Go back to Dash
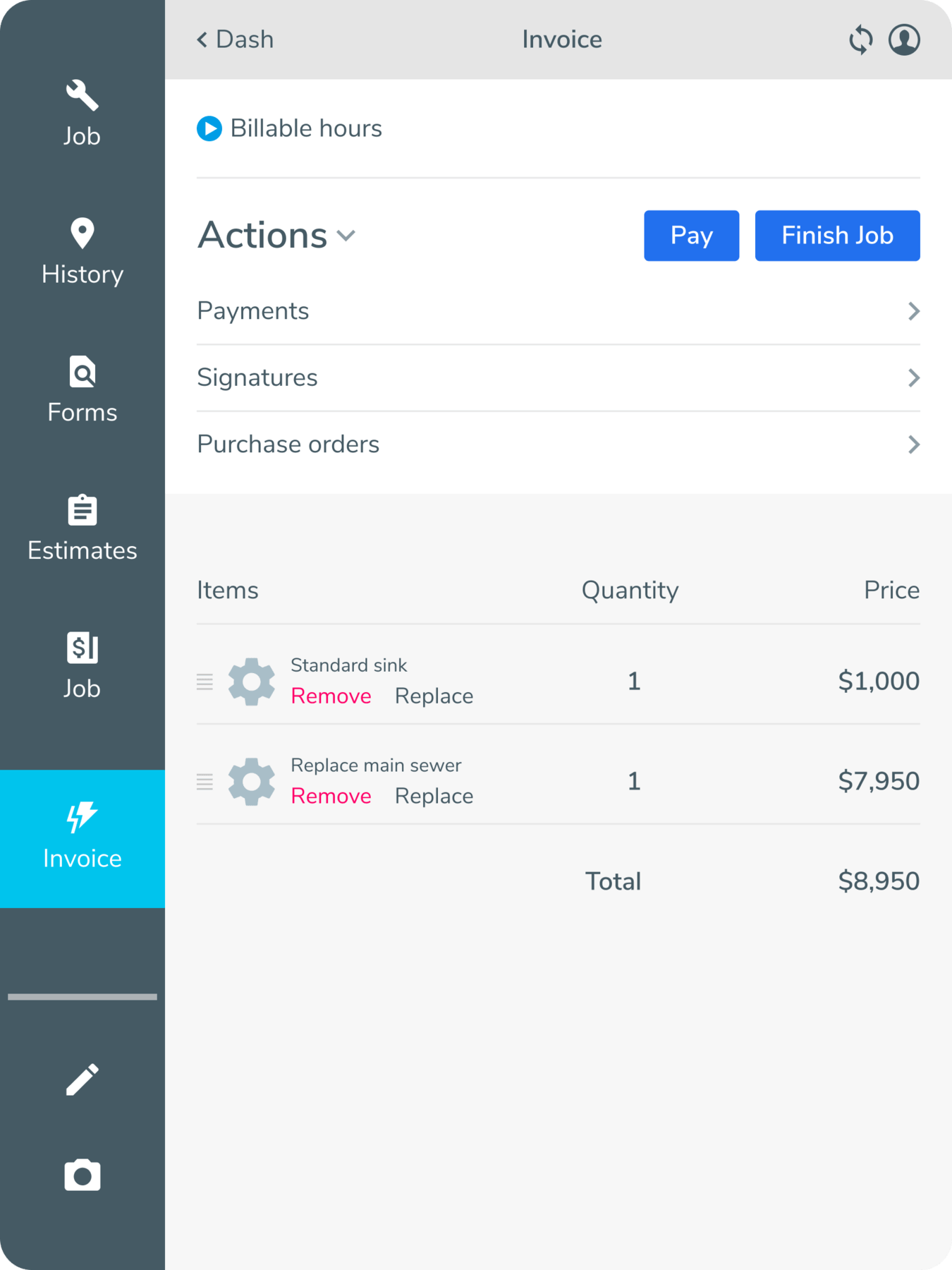 (x=235, y=40)
